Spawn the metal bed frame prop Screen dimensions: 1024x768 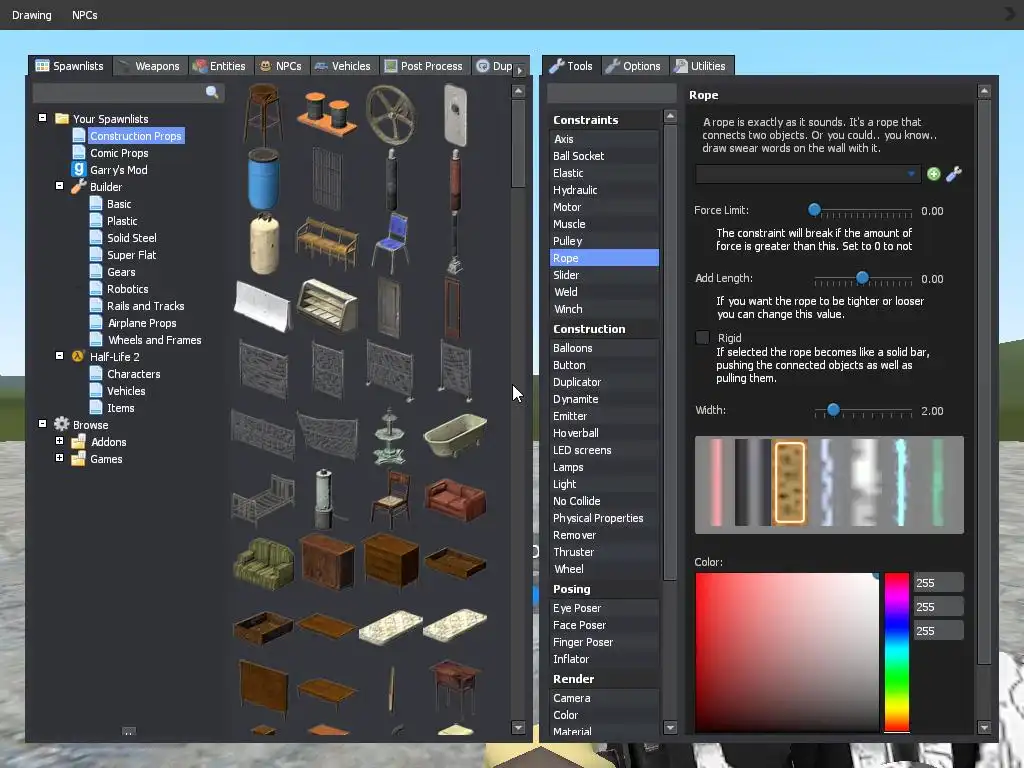coord(263,500)
